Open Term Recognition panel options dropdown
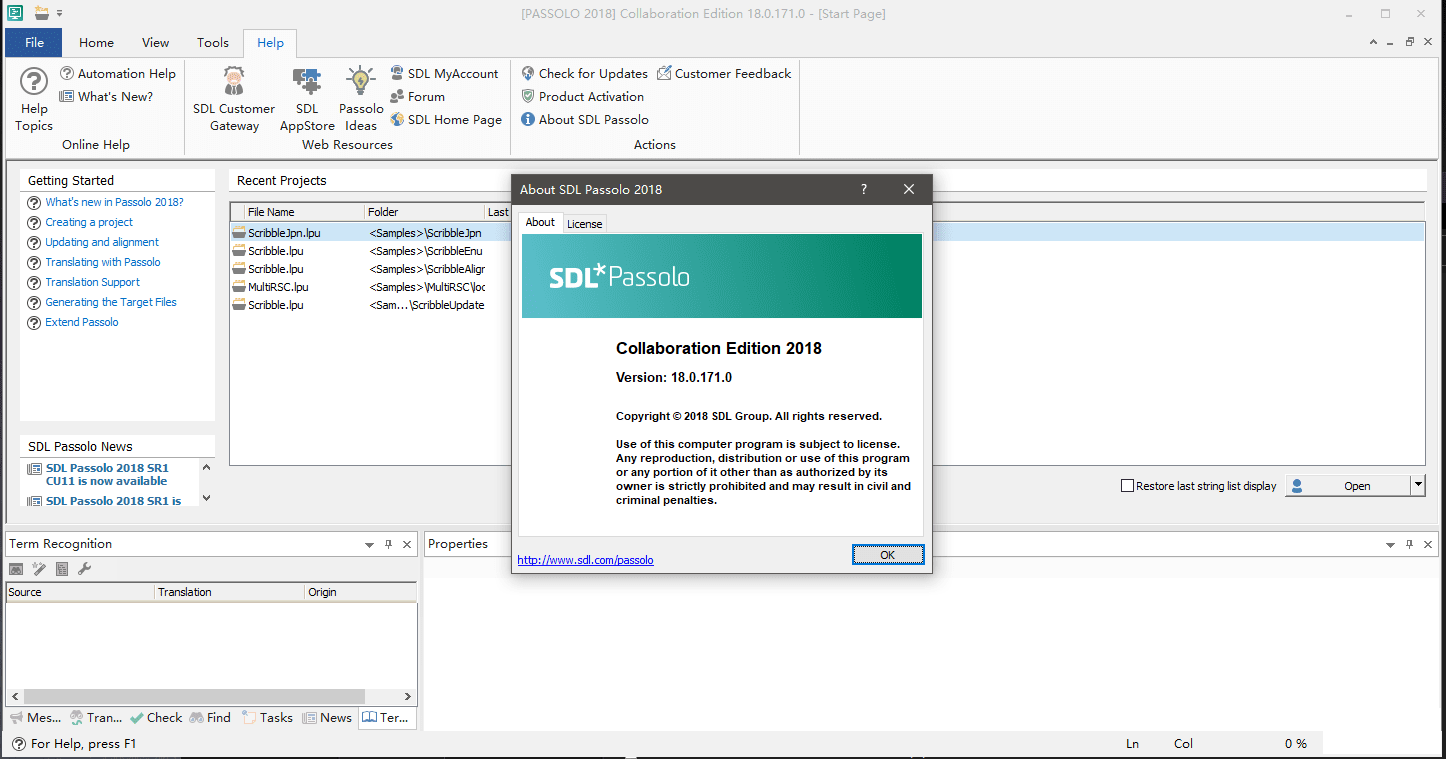 click(370, 545)
